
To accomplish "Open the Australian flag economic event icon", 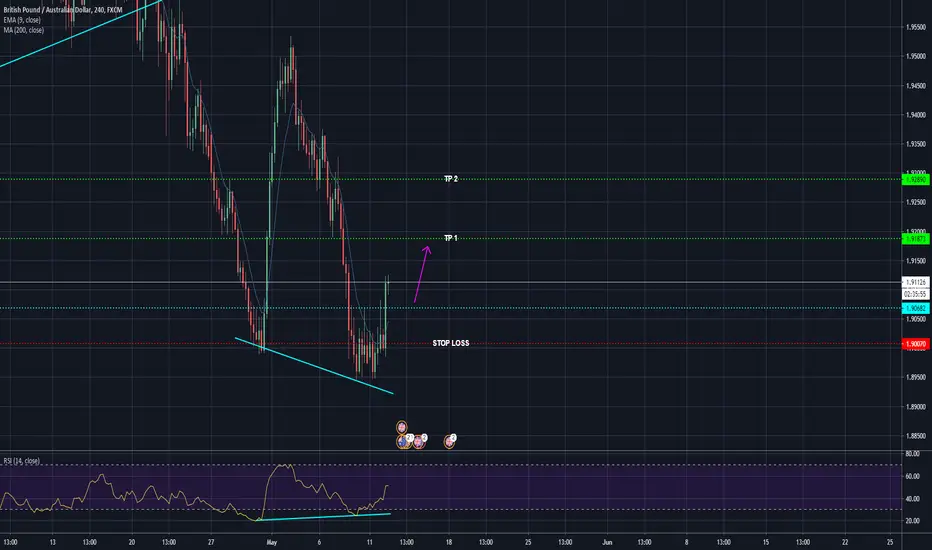I will 404,441.
